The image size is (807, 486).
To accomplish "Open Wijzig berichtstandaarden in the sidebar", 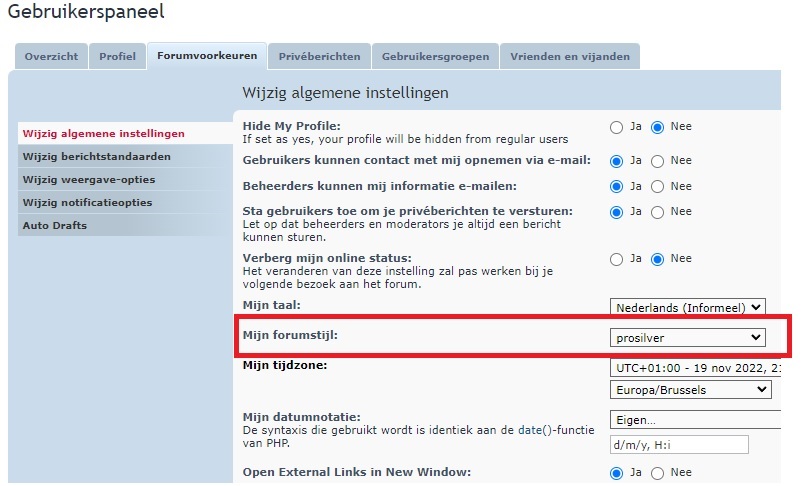I will [x=96, y=157].
